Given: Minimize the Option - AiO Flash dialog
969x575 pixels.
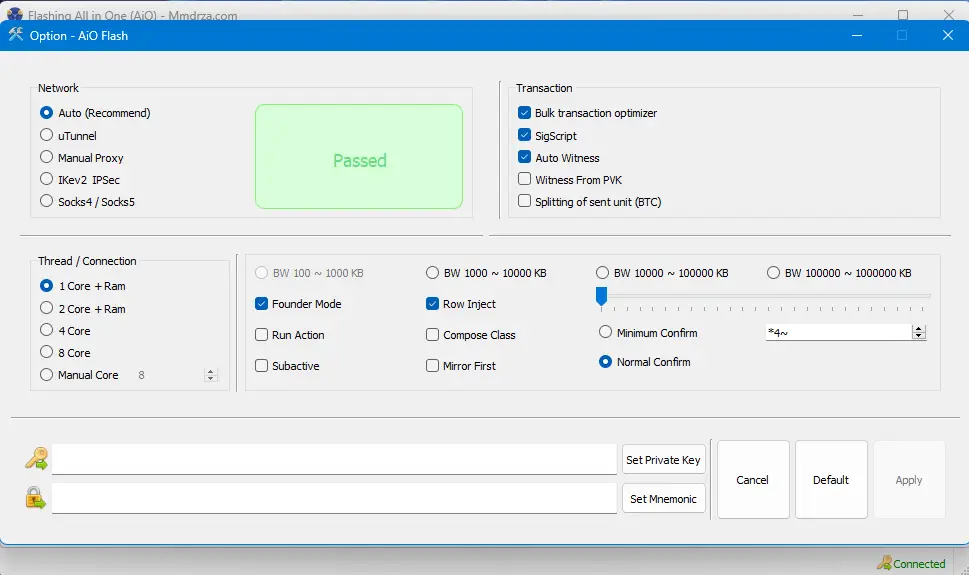Looking at the screenshot, I should [x=857, y=35].
